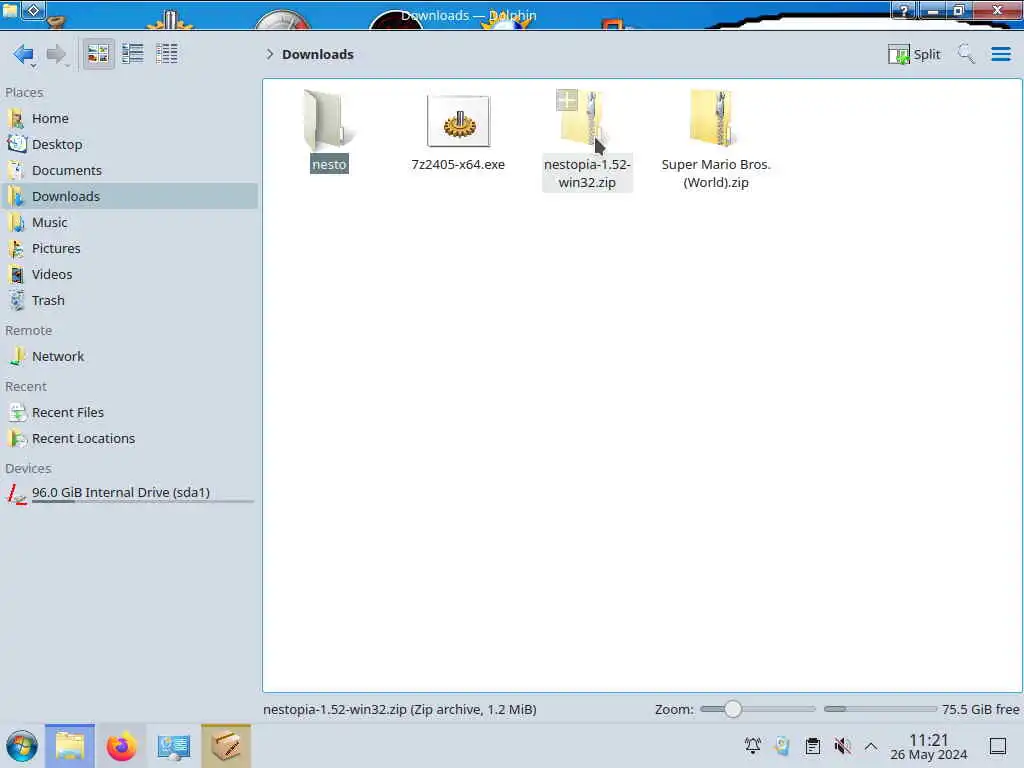Open the hamburger menu

click(1001, 54)
